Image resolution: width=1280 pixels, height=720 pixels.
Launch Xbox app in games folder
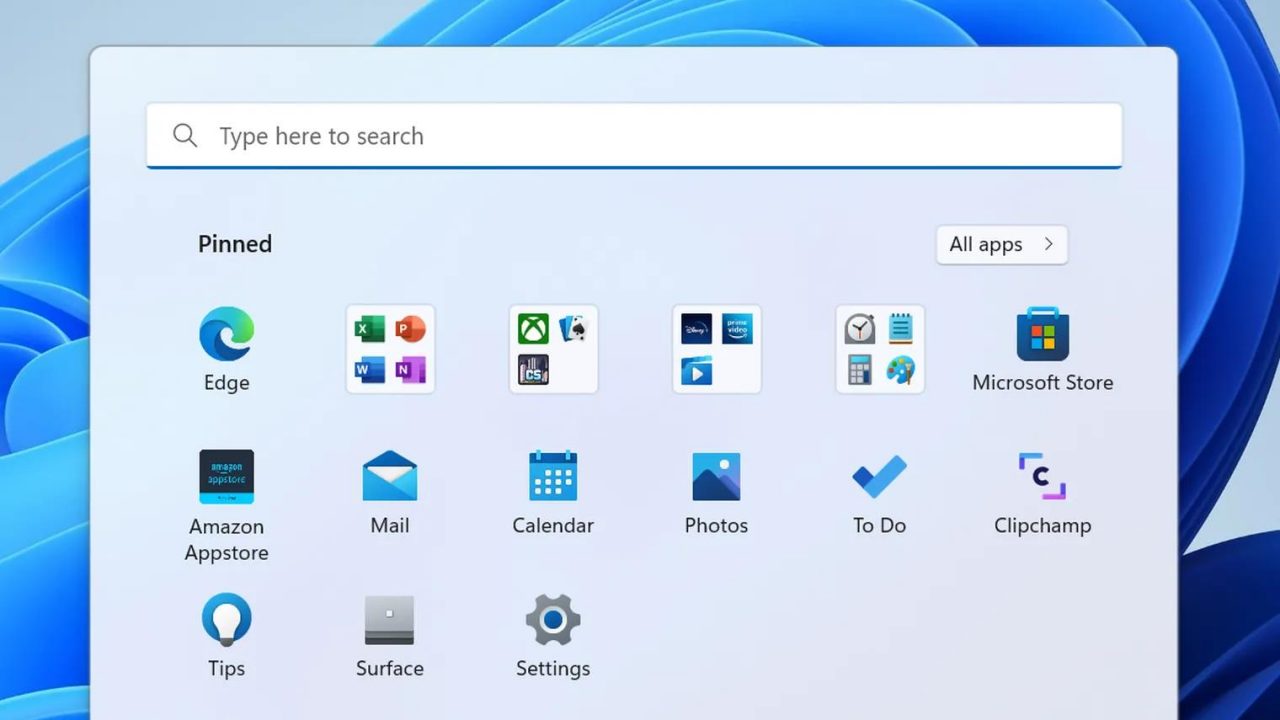[533, 328]
